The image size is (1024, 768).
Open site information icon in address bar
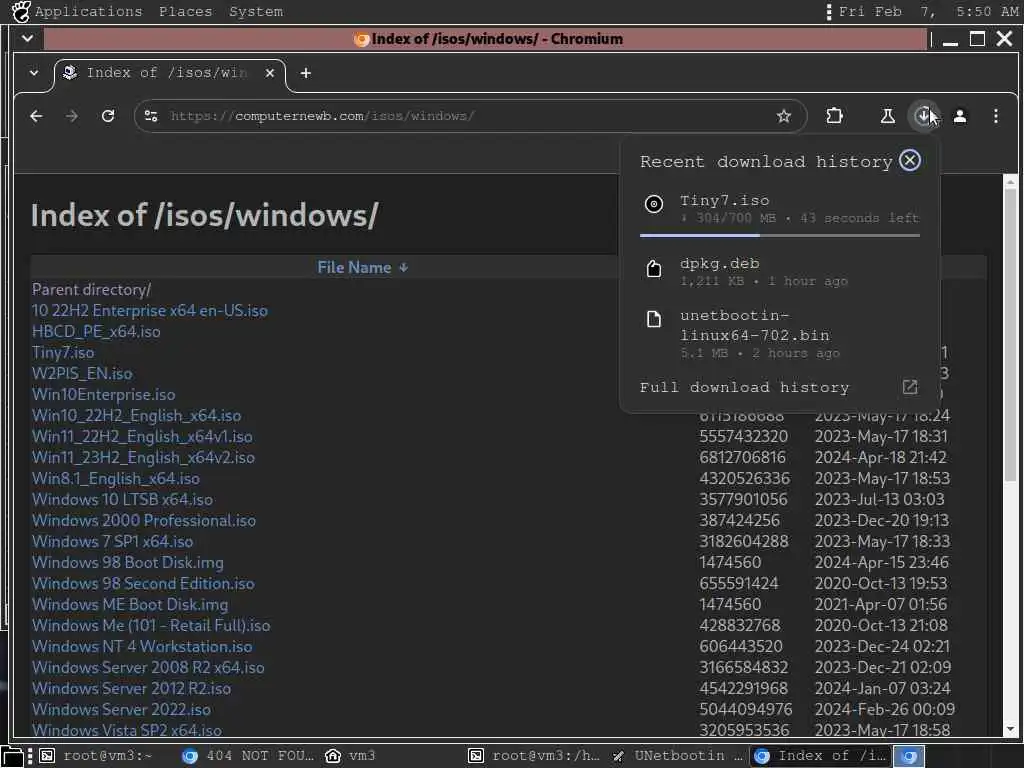pyautogui.click(x=151, y=116)
